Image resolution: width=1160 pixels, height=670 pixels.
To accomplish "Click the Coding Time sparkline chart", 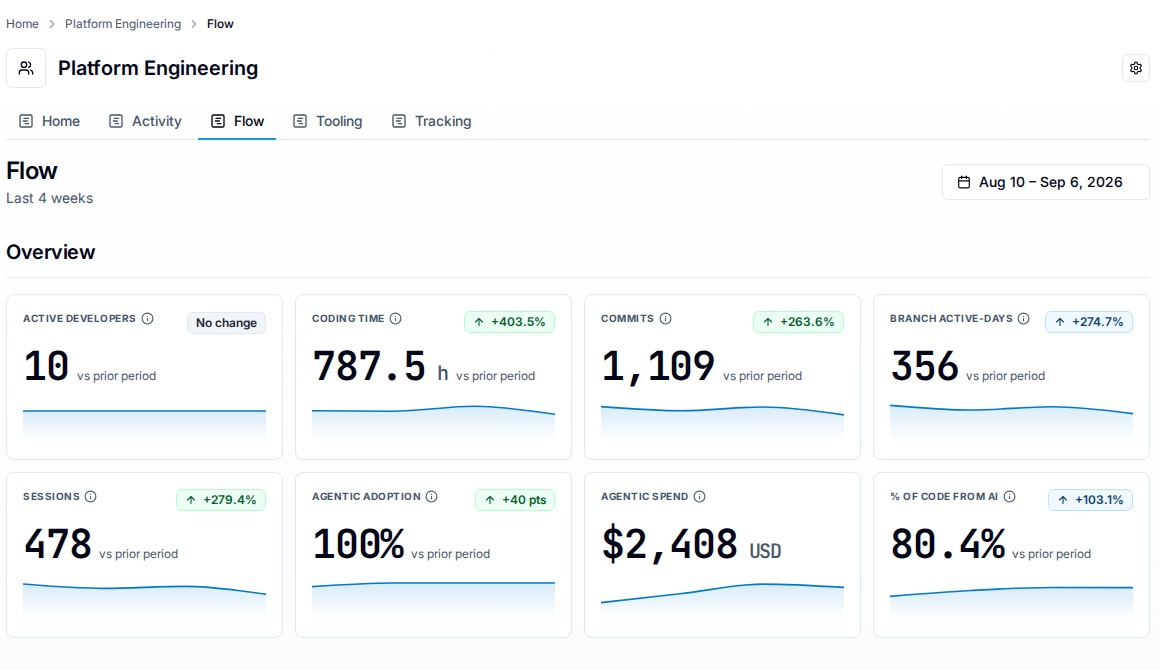I will (x=434, y=422).
